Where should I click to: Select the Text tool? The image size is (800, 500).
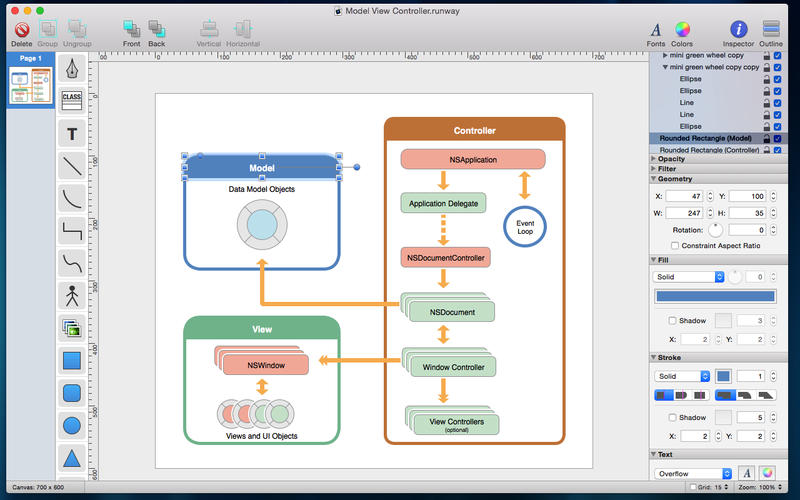pos(72,134)
